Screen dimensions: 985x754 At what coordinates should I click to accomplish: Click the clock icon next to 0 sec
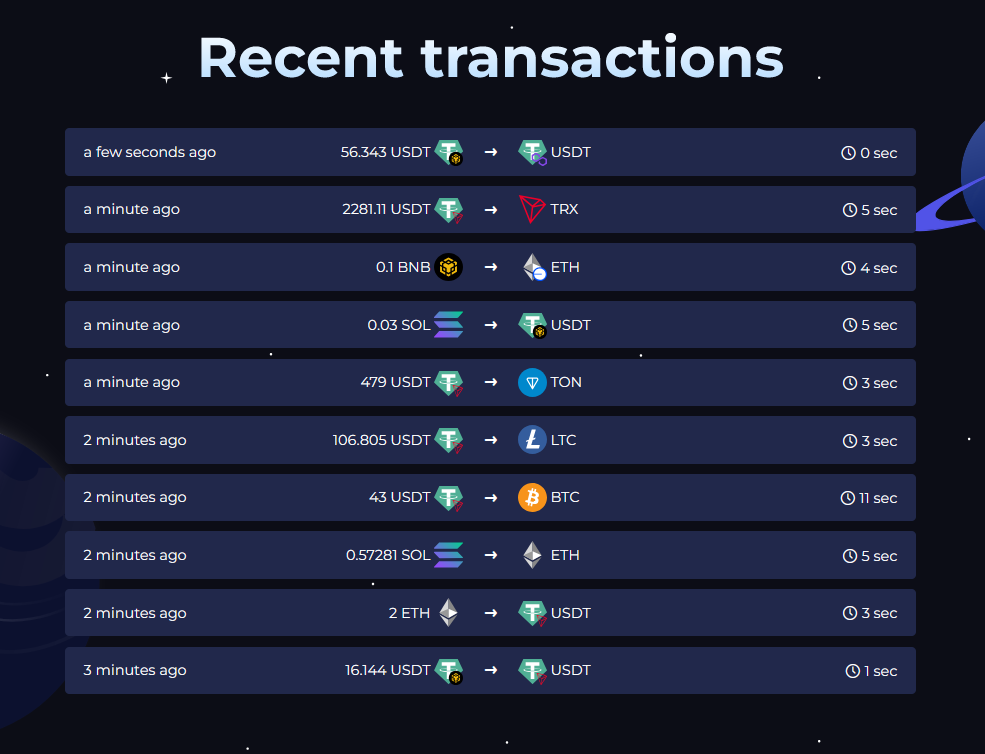(849, 153)
